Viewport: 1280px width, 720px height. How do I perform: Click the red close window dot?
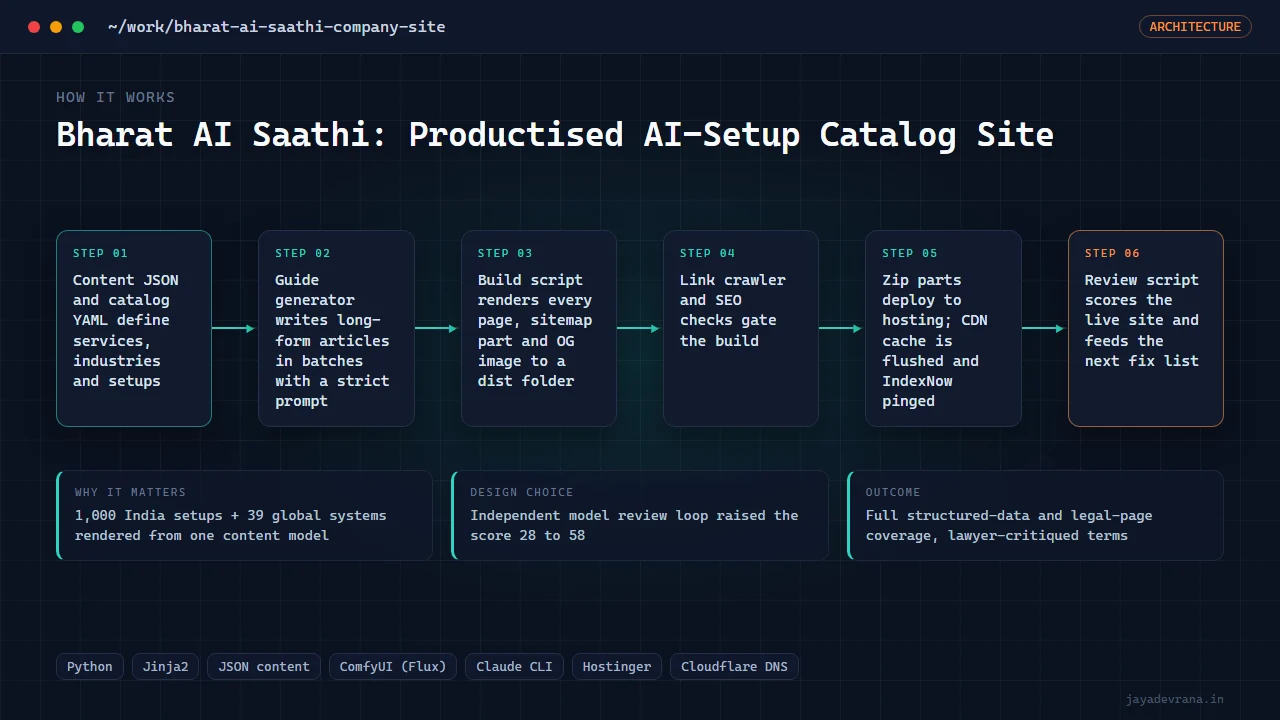pos(34,27)
